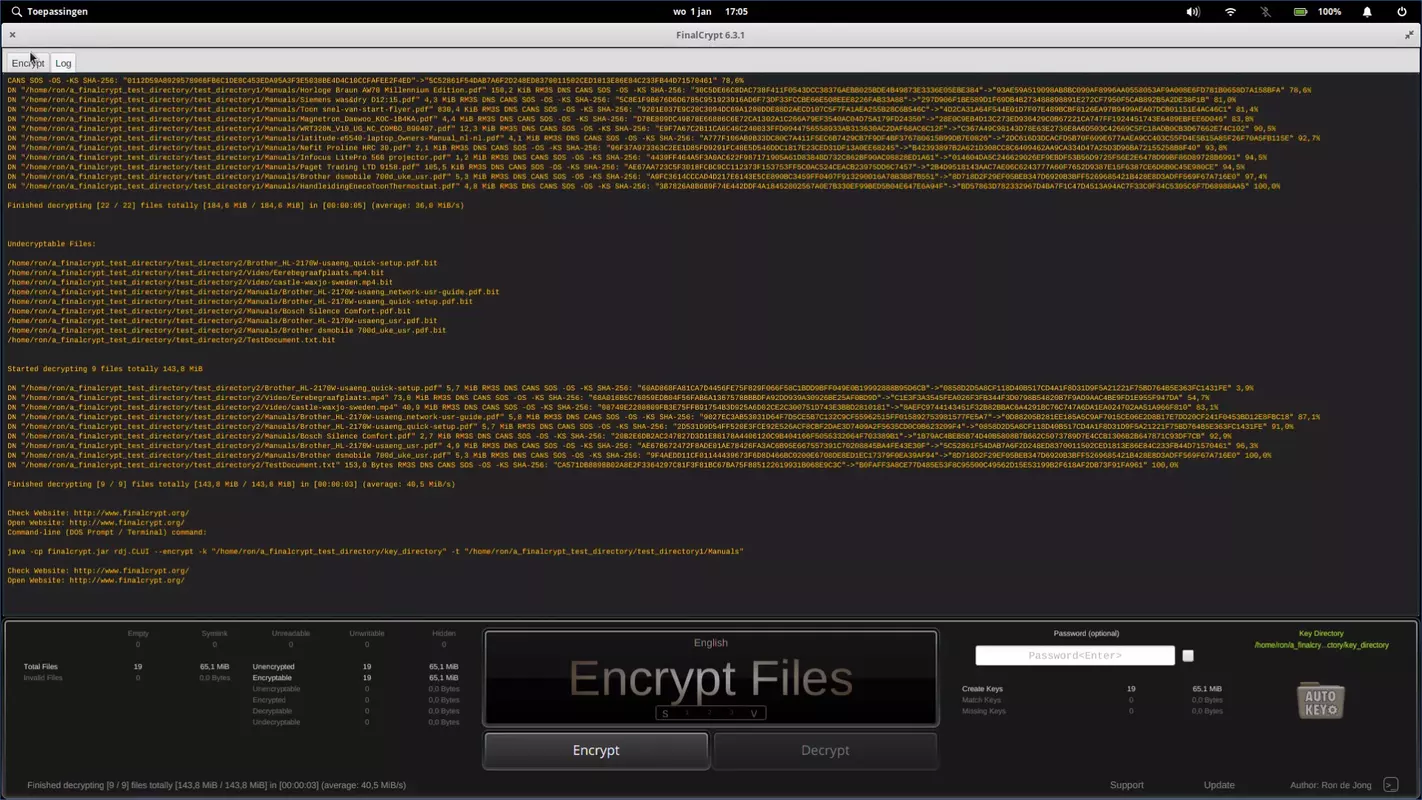Open the Bluetooth indicator in the top panel

1265,12
